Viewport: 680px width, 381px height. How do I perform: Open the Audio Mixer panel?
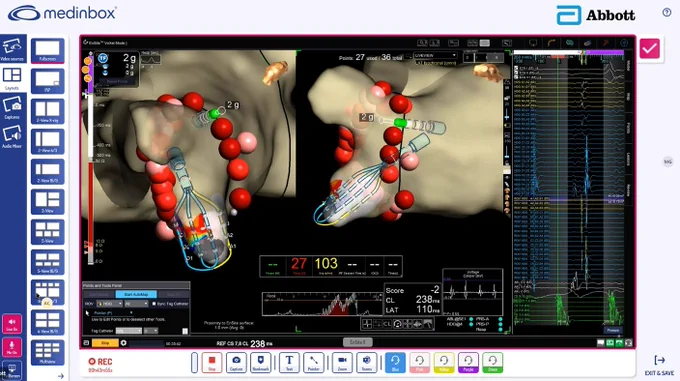(12, 137)
